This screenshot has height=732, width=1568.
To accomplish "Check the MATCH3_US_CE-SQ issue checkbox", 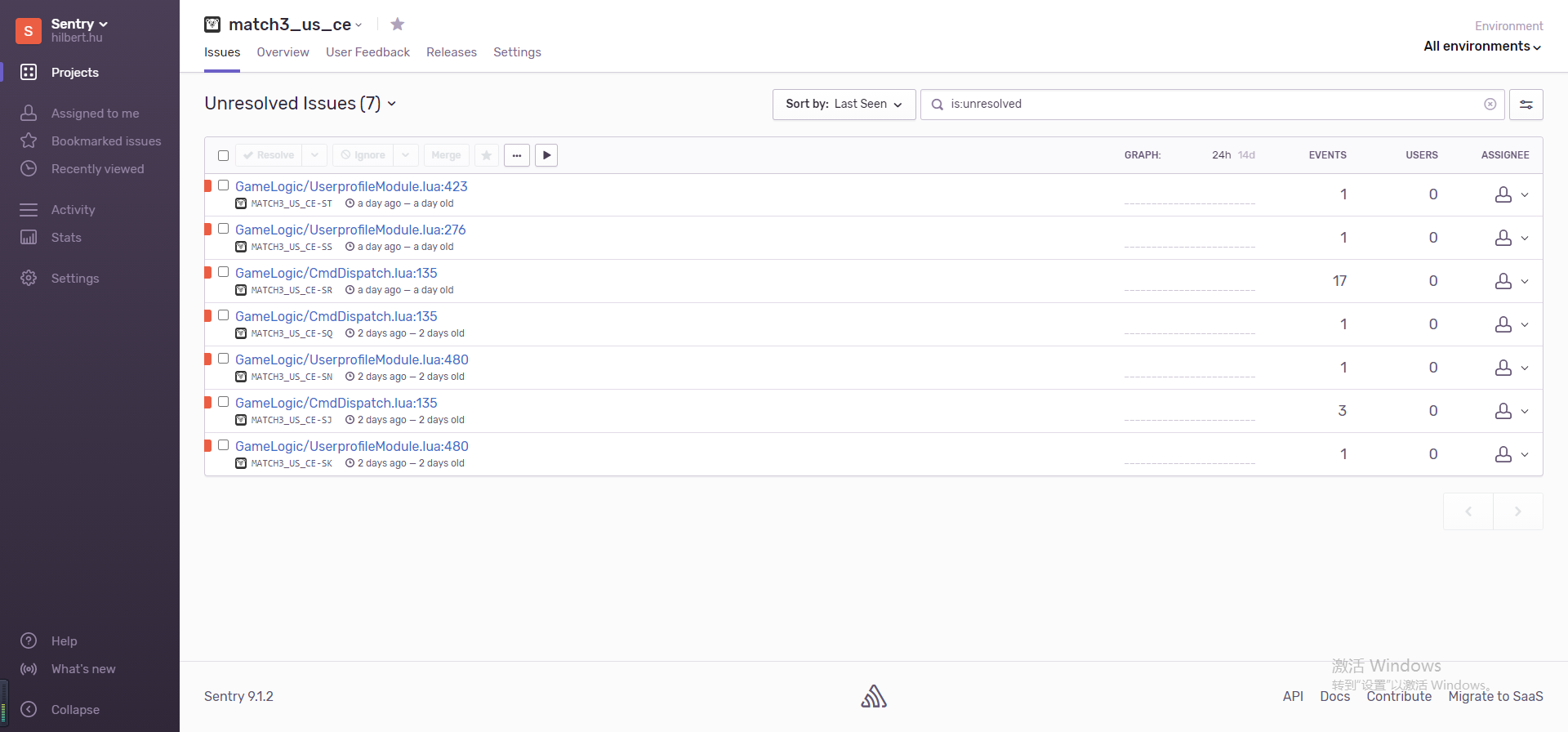I will click(223, 315).
